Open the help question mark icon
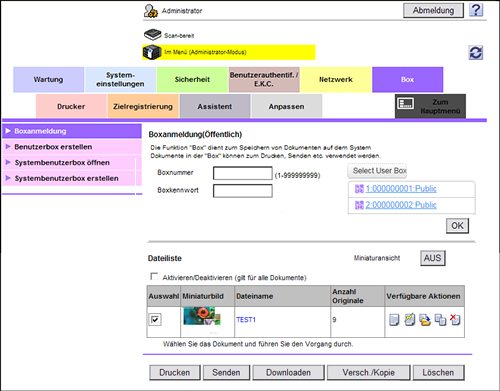 tap(476, 10)
